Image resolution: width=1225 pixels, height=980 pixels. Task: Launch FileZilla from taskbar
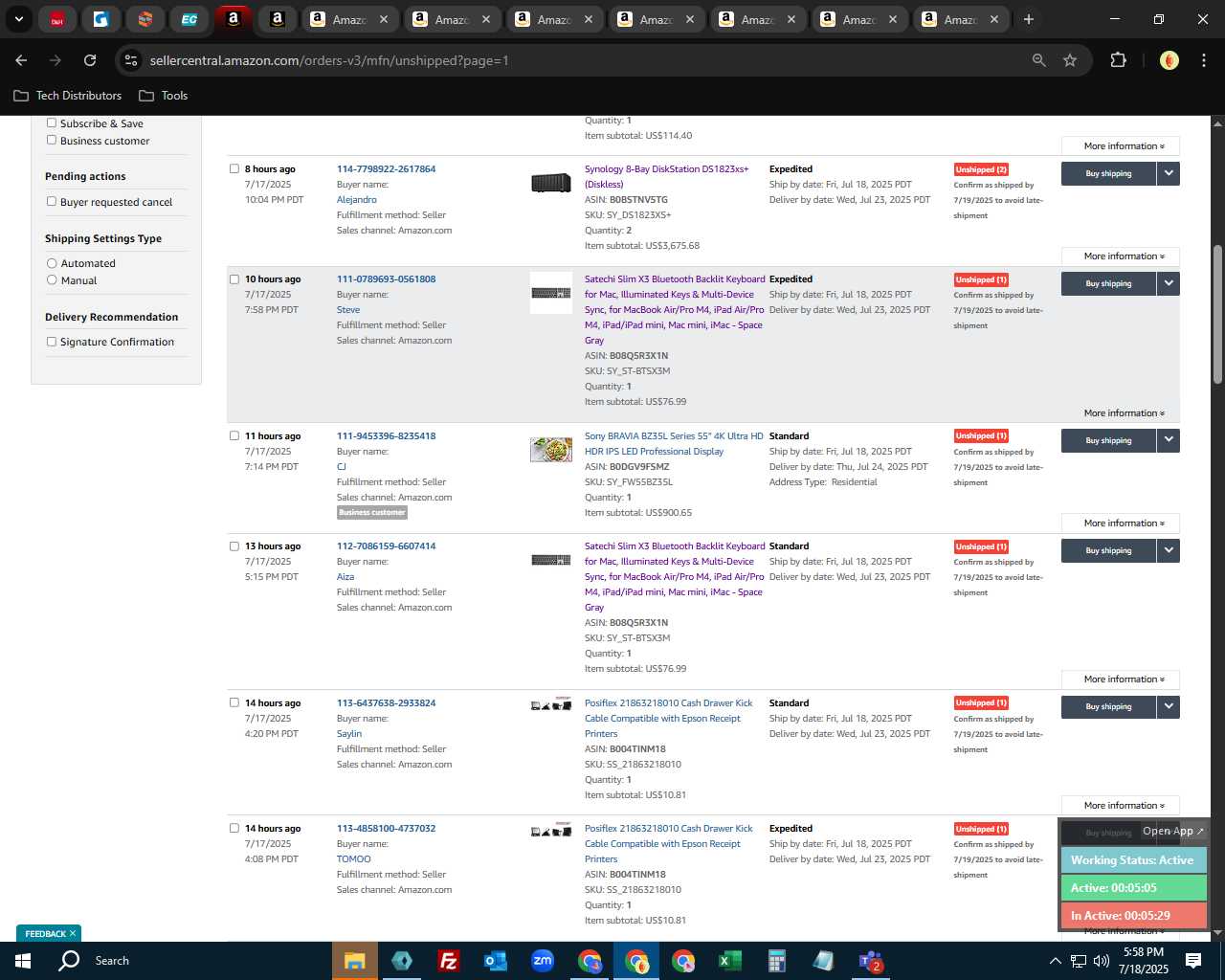tap(448, 961)
